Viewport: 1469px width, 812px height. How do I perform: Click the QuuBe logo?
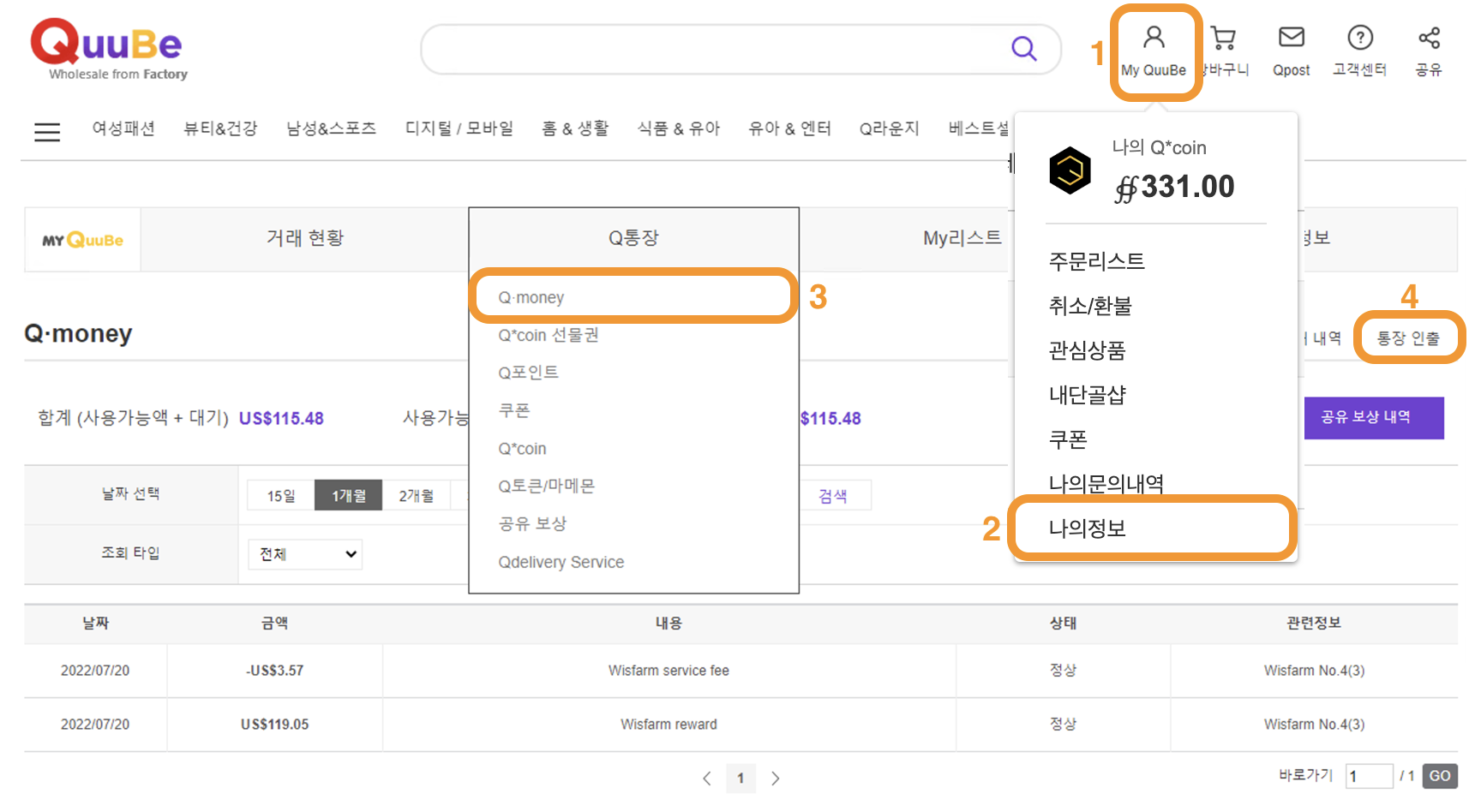(109, 50)
